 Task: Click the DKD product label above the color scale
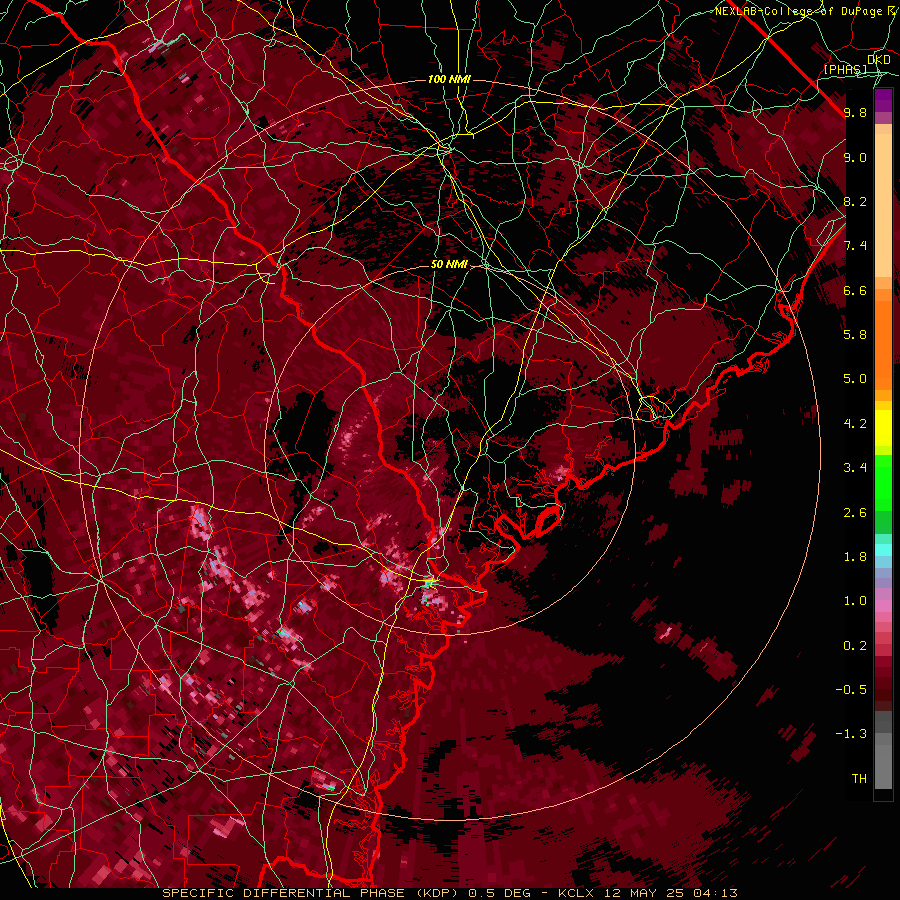click(879, 60)
